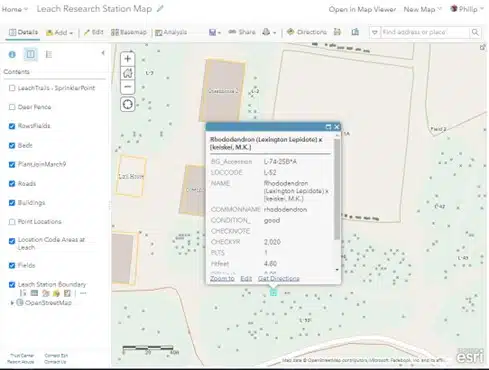The image size is (489, 370).
Task: Zoom out on the map
Action: click(128, 87)
